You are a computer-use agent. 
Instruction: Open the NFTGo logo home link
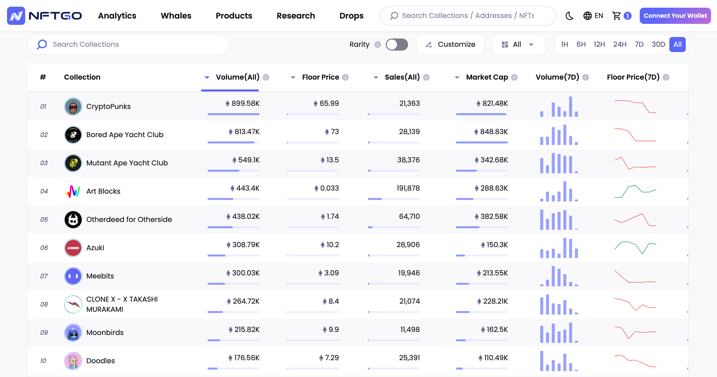pos(44,16)
